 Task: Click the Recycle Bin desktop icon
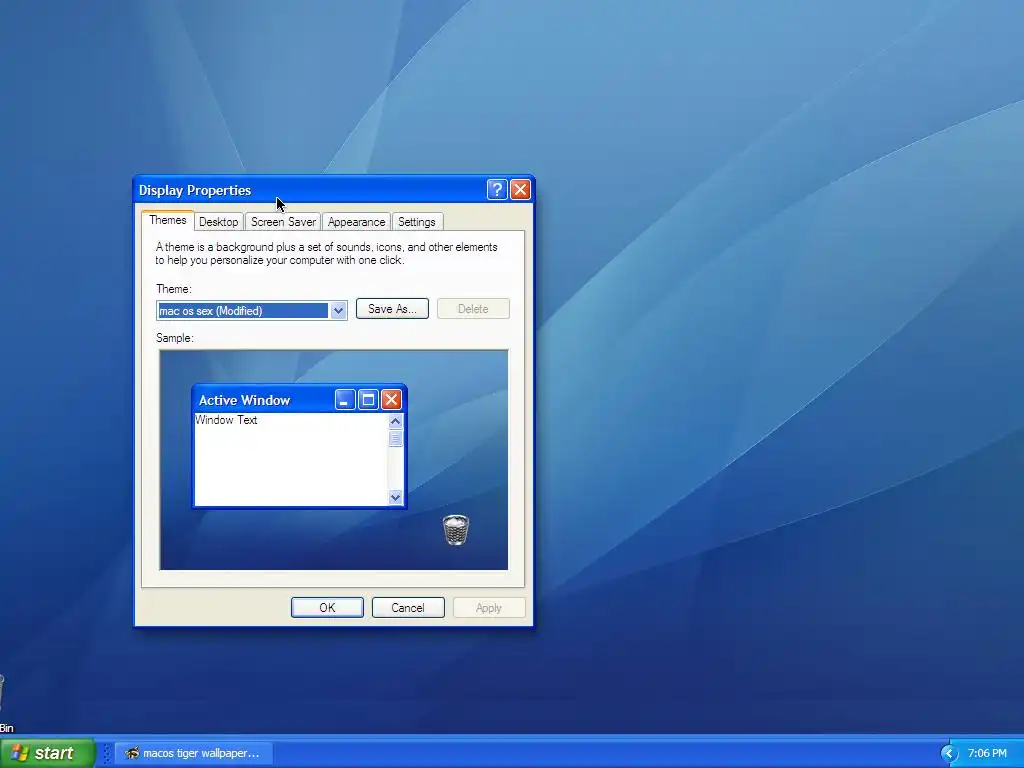(3, 702)
